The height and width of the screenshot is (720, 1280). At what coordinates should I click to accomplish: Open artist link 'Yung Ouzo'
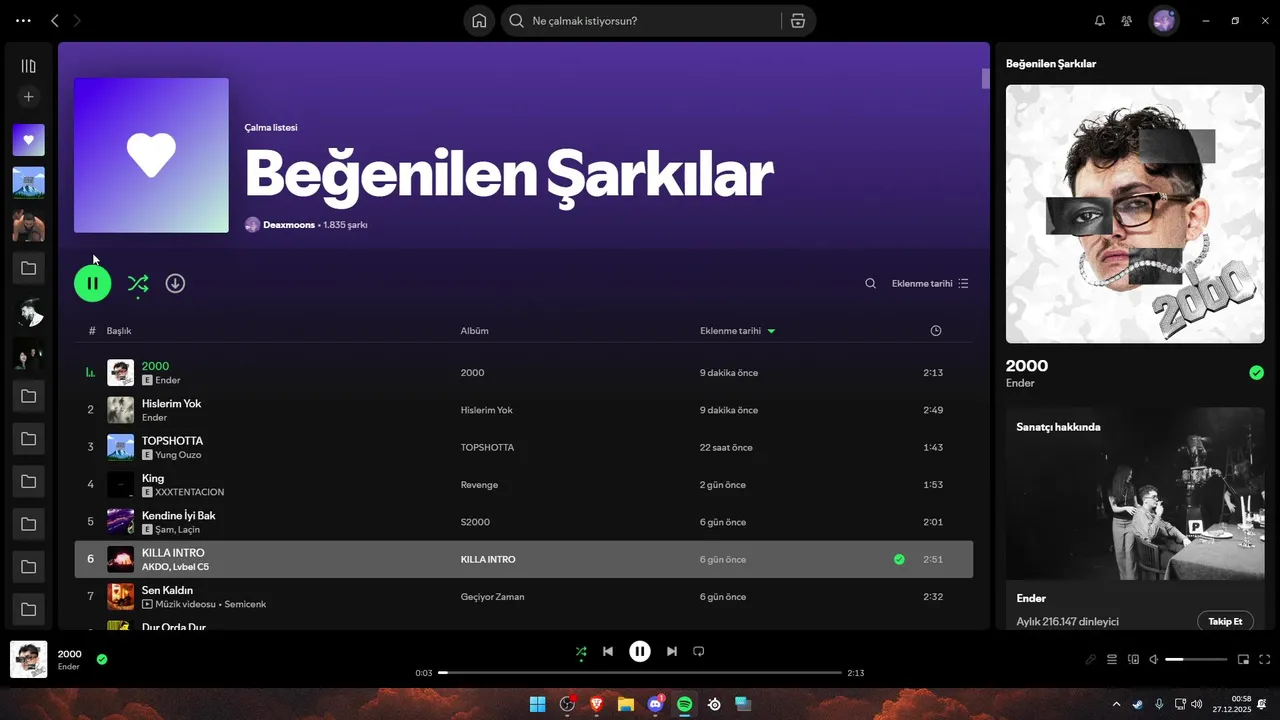click(178, 455)
